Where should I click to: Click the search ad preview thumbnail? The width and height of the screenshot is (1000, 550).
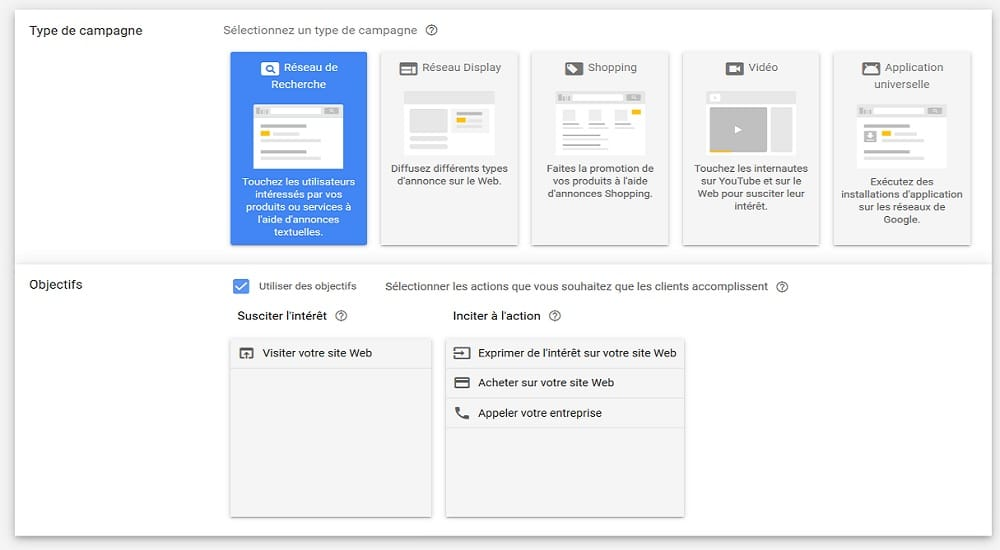(298, 136)
